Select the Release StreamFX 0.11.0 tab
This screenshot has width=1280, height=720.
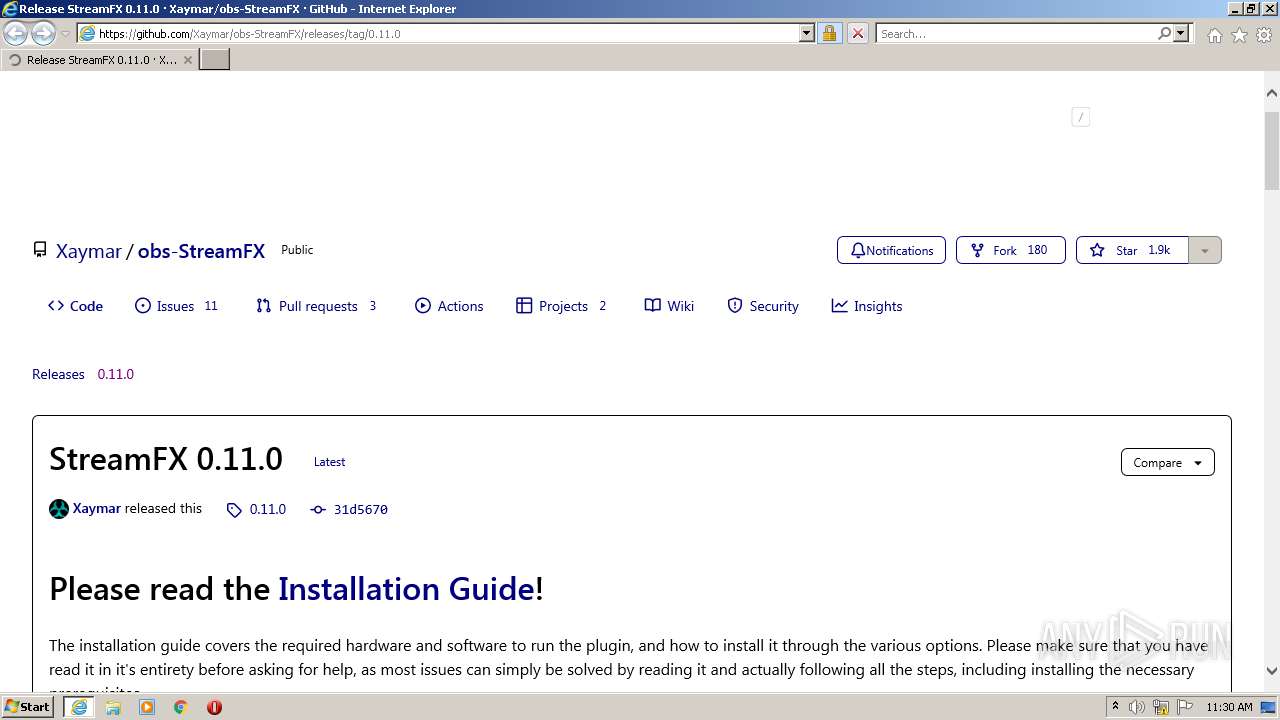(x=99, y=60)
